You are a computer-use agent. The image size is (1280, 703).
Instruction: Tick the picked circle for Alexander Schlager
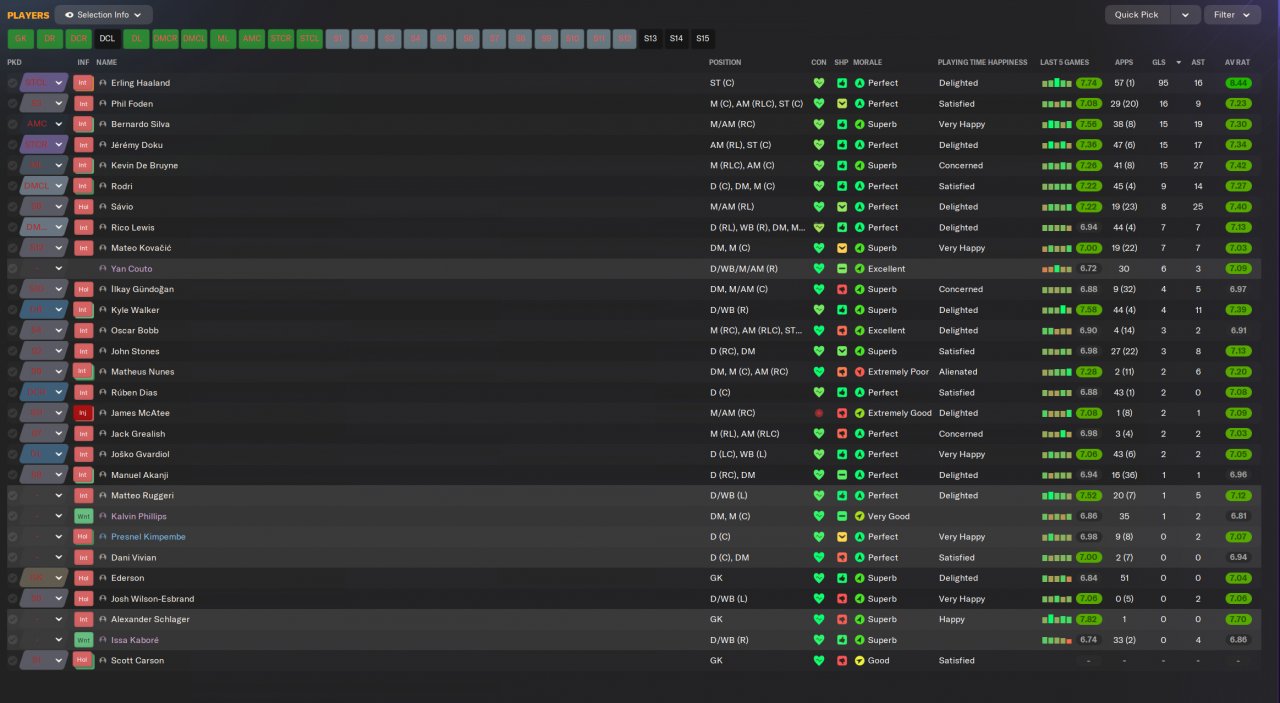(12, 619)
